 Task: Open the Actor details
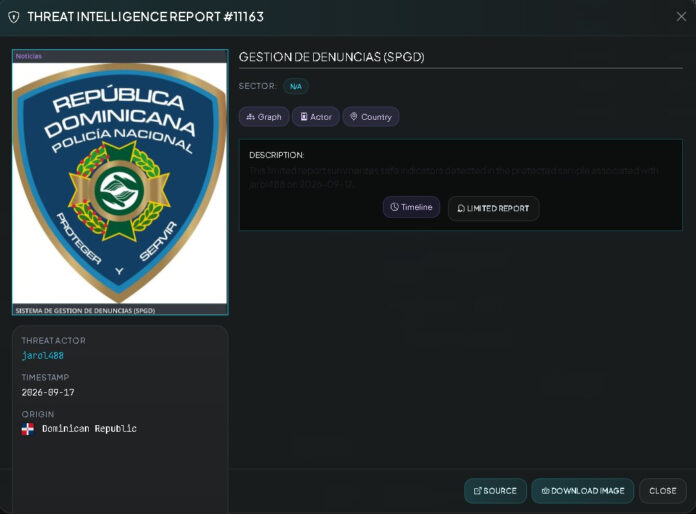(316, 117)
